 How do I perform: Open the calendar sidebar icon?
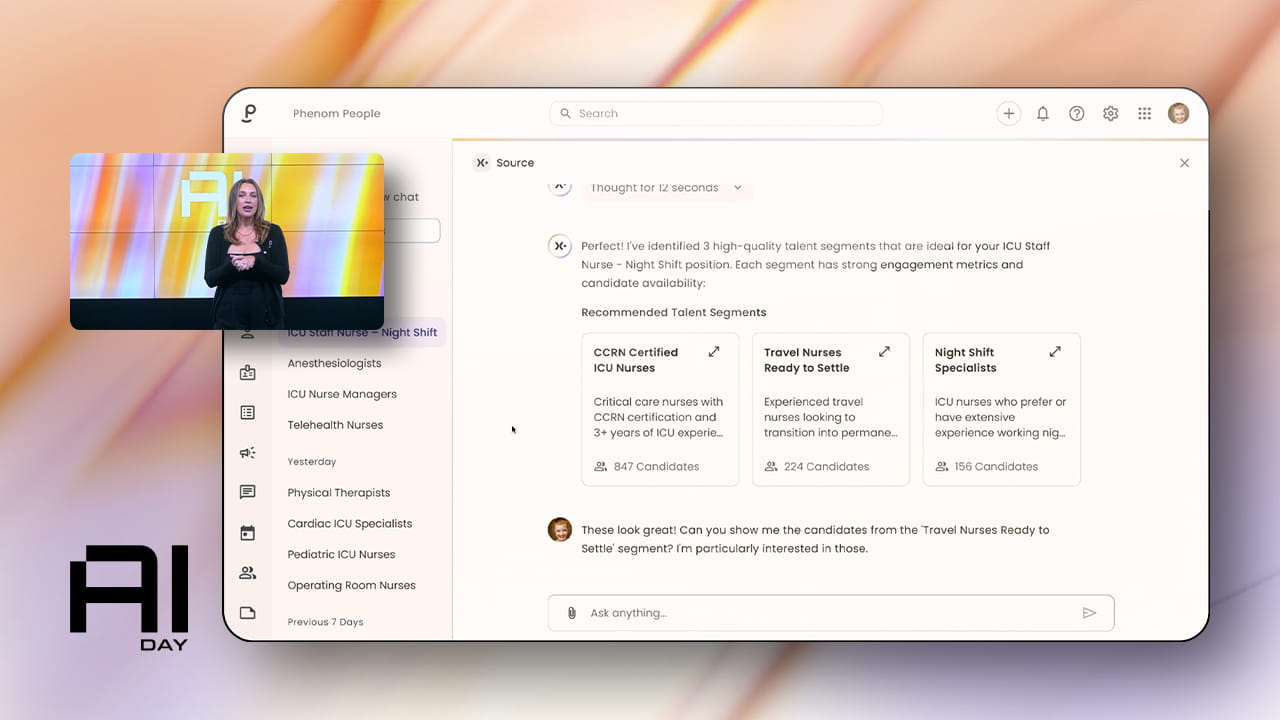click(x=248, y=533)
